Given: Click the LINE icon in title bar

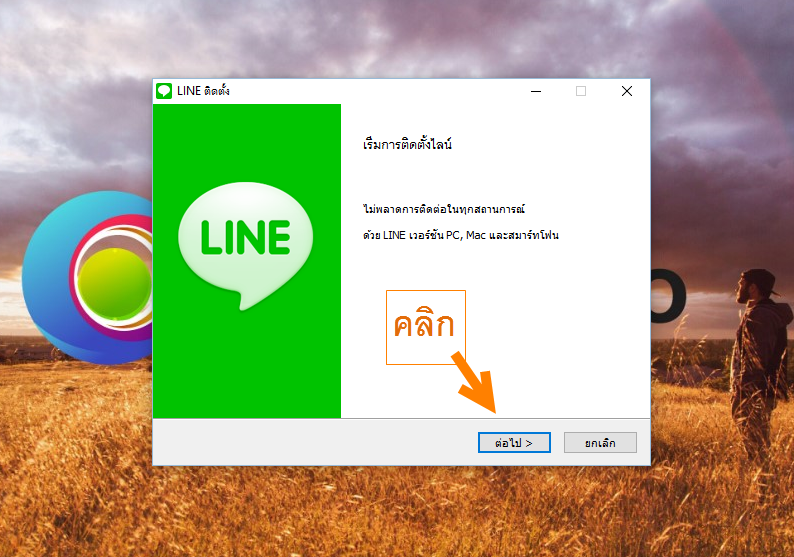Looking at the screenshot, I should click(x=164, y=91).
